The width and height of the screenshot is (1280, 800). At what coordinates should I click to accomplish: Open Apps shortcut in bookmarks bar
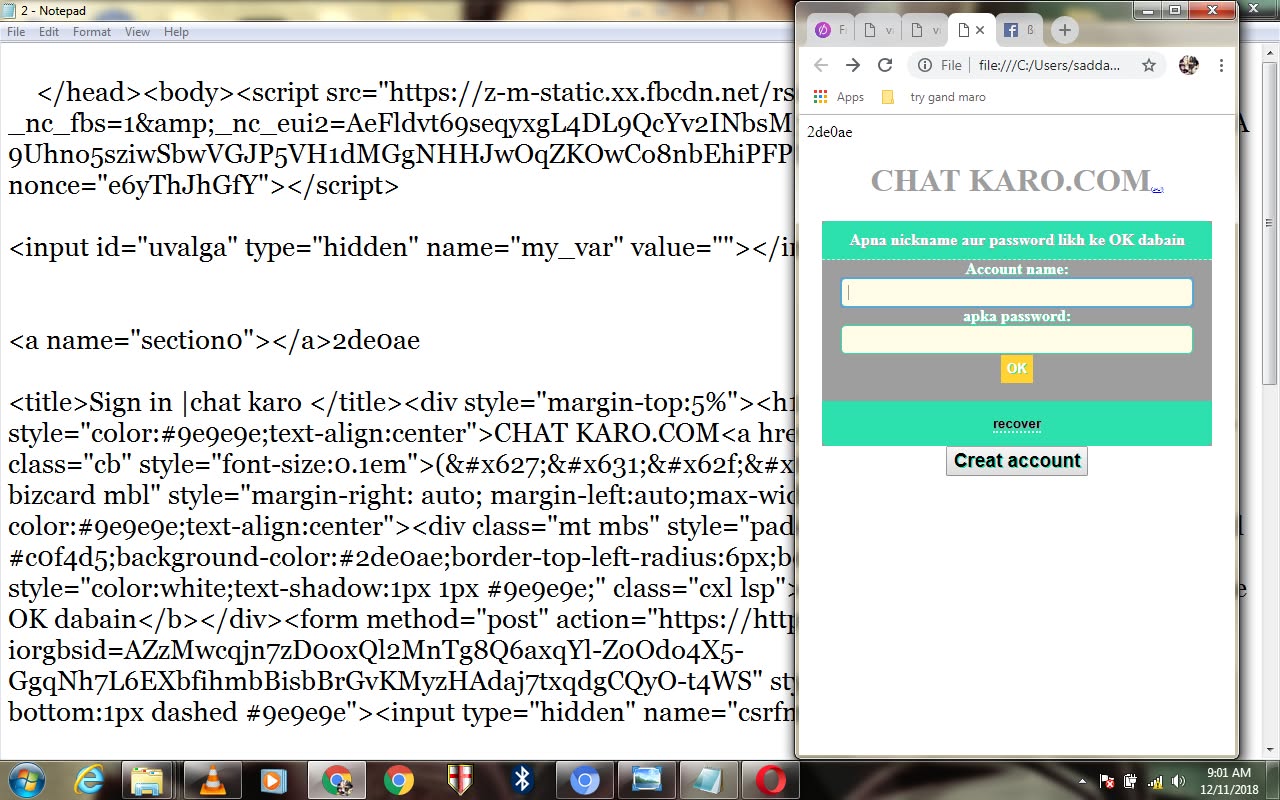click(x=838, y=97)
